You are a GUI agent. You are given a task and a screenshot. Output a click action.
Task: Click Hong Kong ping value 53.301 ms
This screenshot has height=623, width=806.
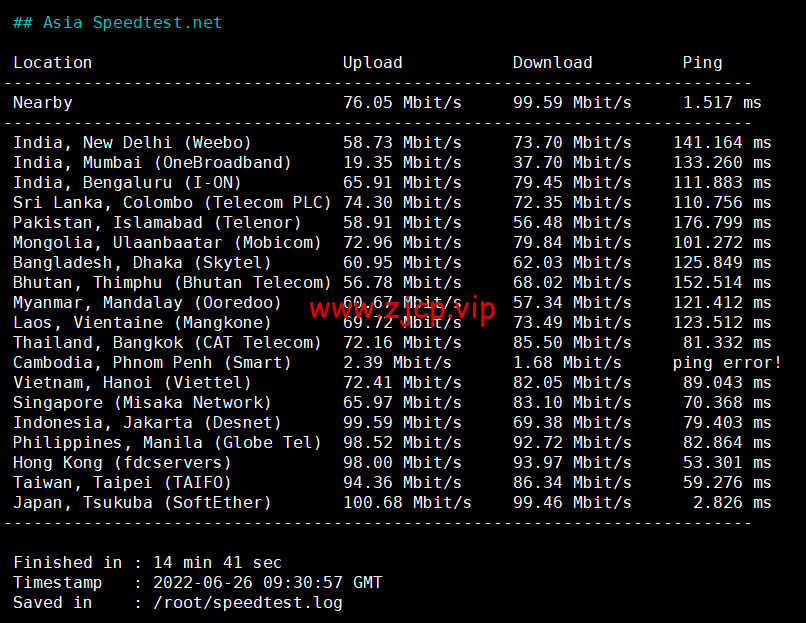tap(727, 463)
